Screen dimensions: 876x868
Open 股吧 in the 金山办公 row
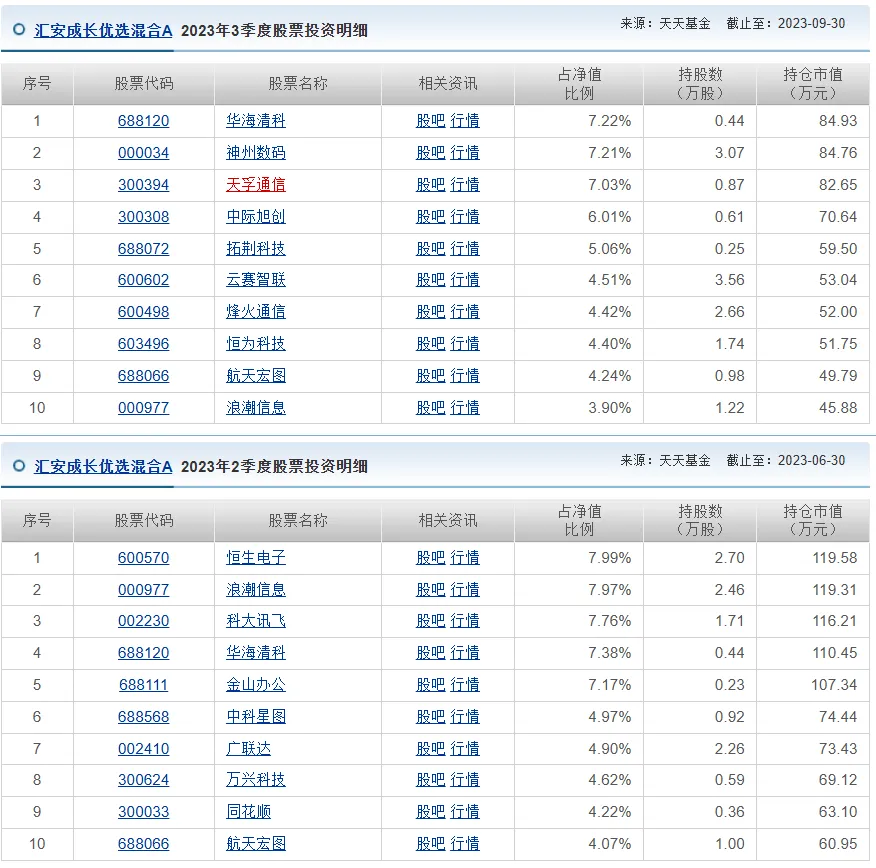point(431,685)
